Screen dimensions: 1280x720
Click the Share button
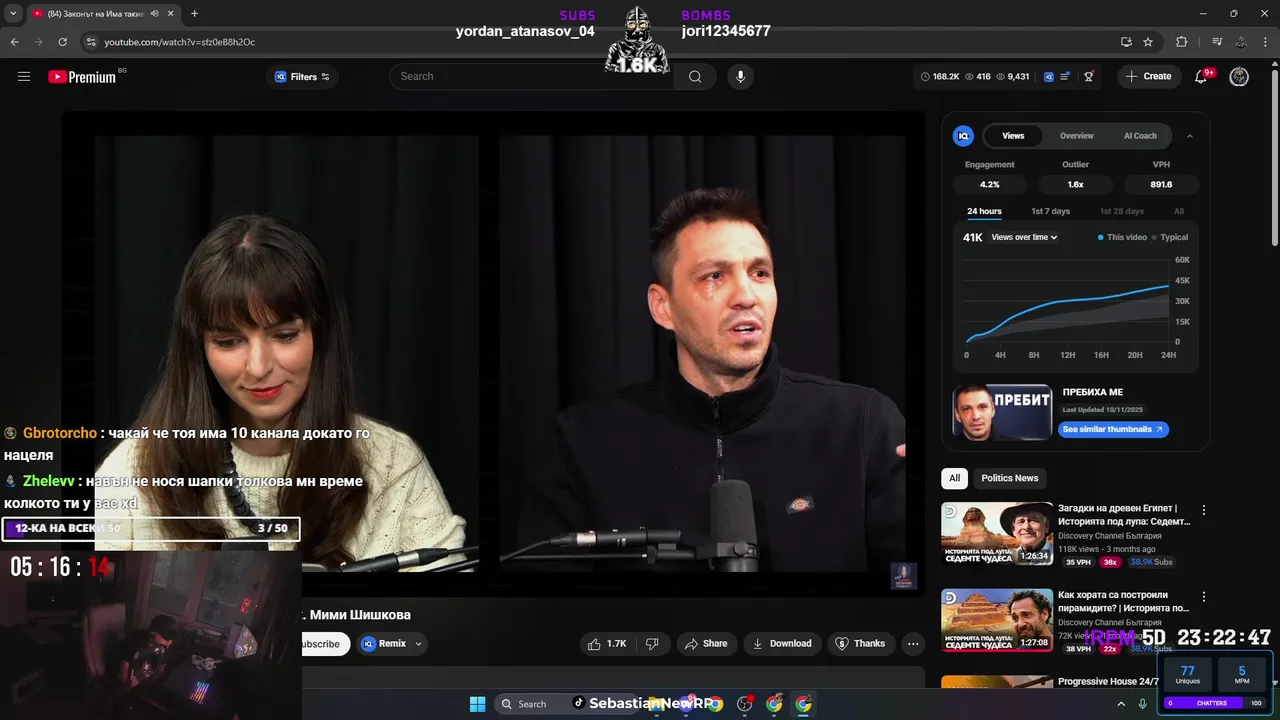click(x=706, y=644)
